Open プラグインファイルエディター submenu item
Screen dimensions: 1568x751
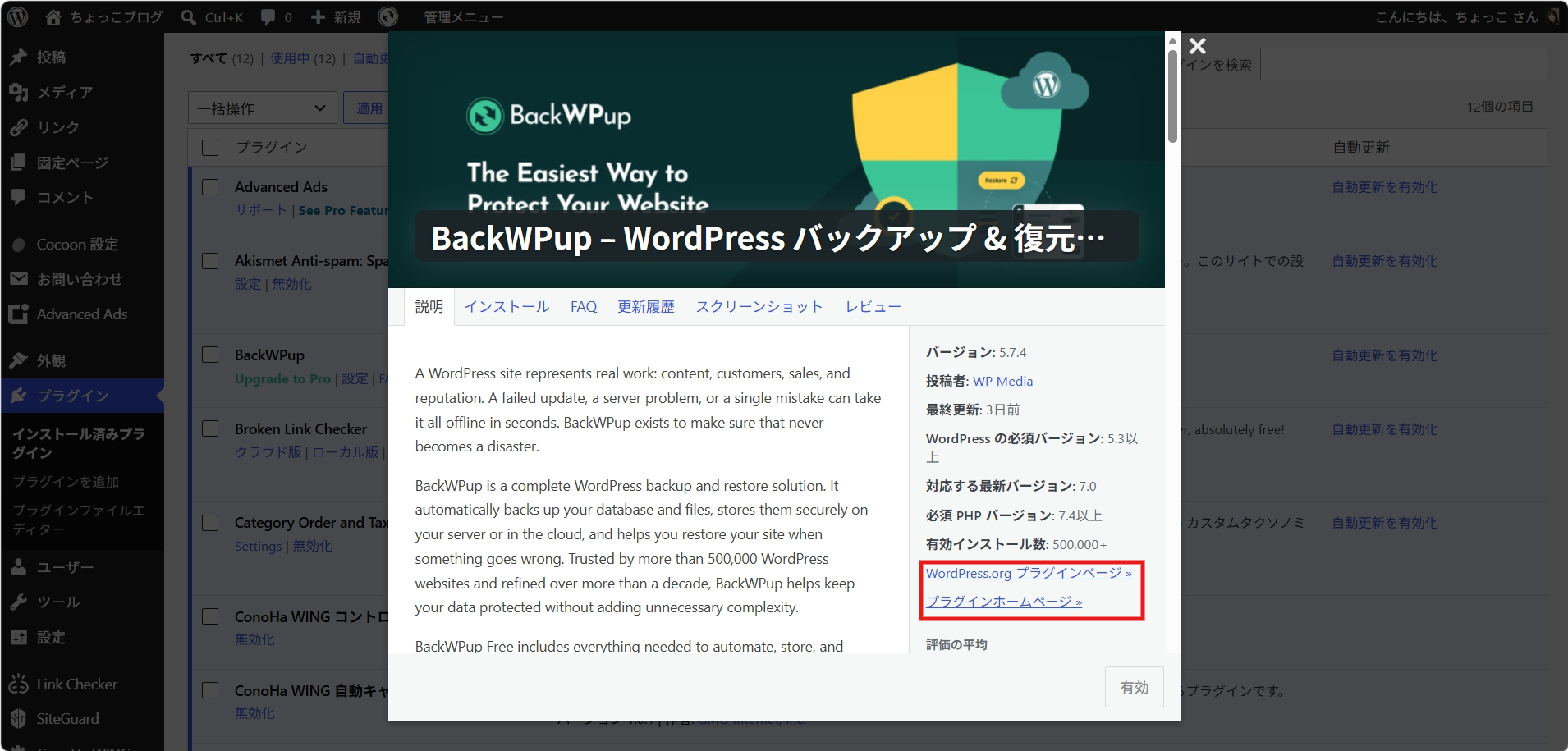click(x=79, y=520)
